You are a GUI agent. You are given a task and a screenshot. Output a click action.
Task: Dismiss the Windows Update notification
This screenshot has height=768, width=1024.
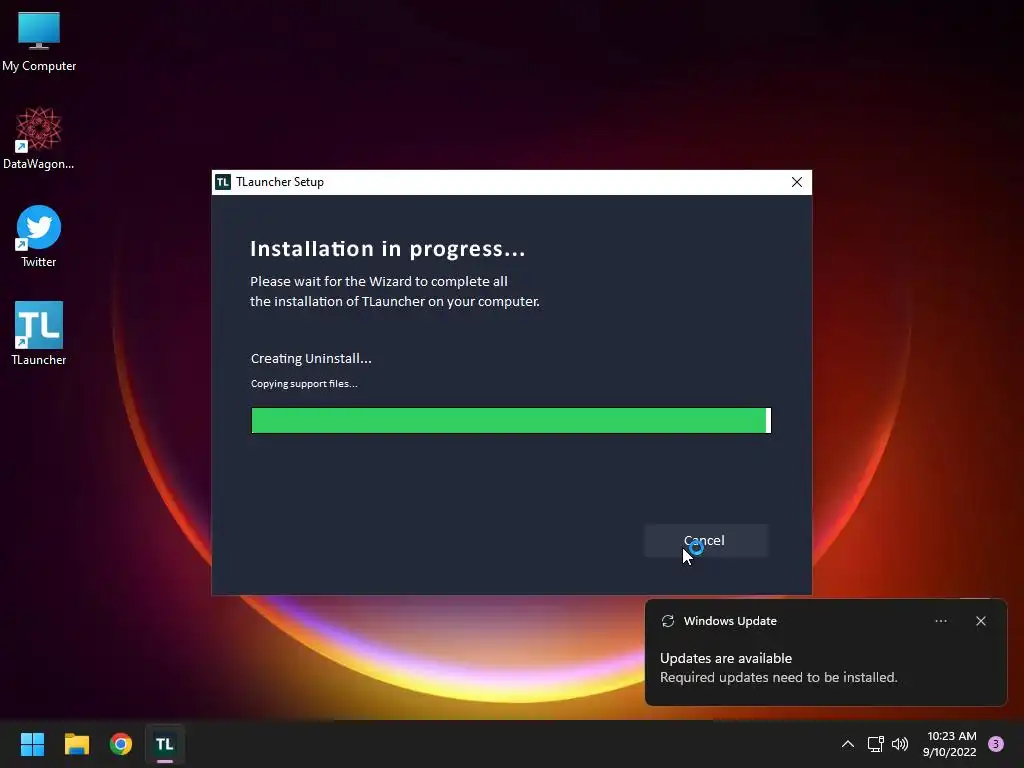[980, 621]
